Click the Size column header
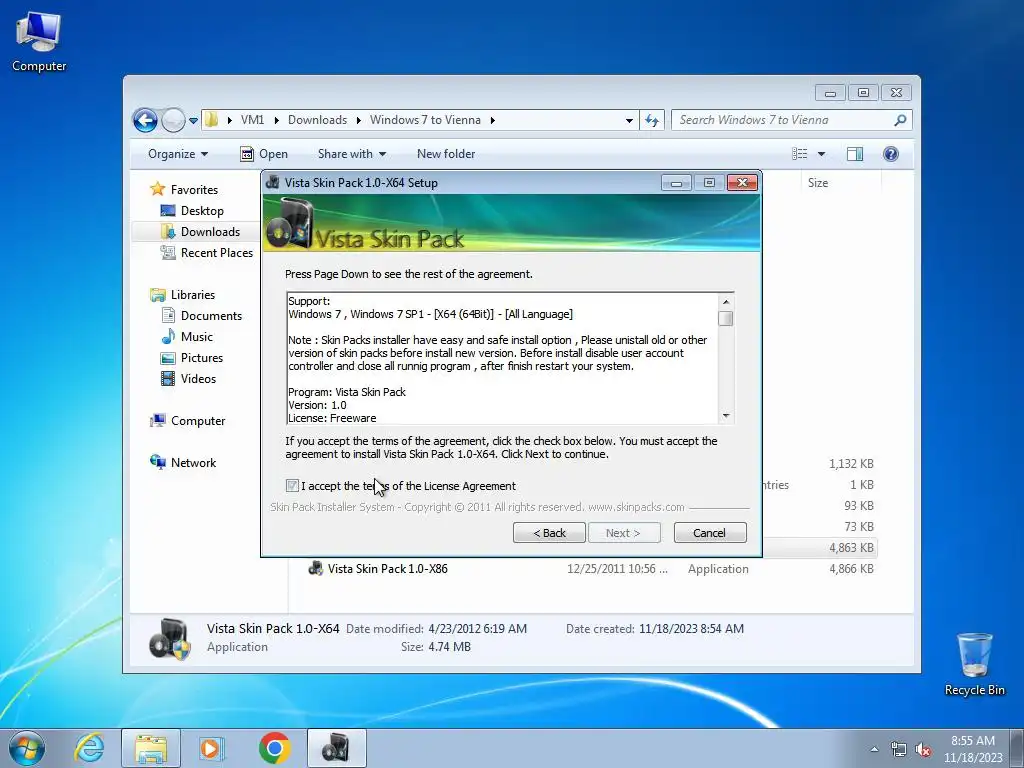 tap(818, 183)
